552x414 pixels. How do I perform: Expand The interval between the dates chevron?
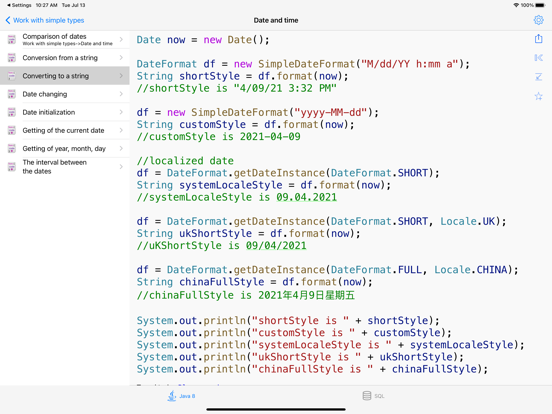click(121, 167)
